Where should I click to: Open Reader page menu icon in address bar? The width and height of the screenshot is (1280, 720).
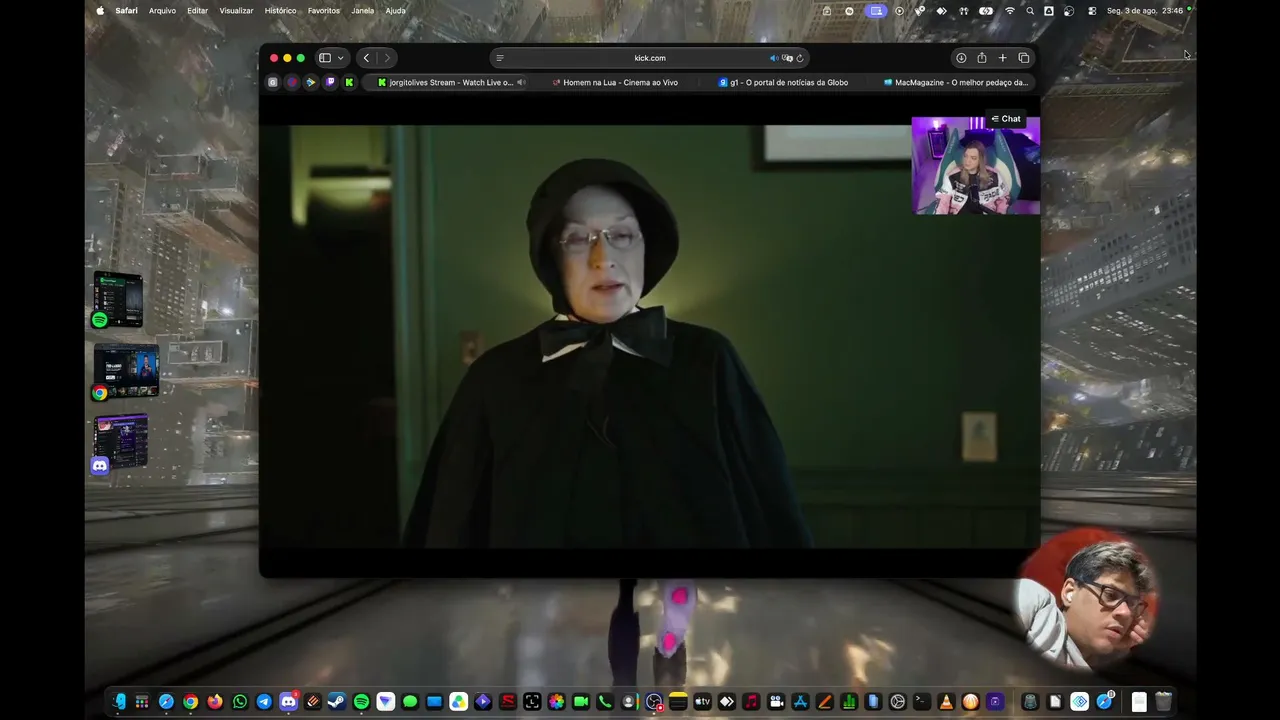500,58
